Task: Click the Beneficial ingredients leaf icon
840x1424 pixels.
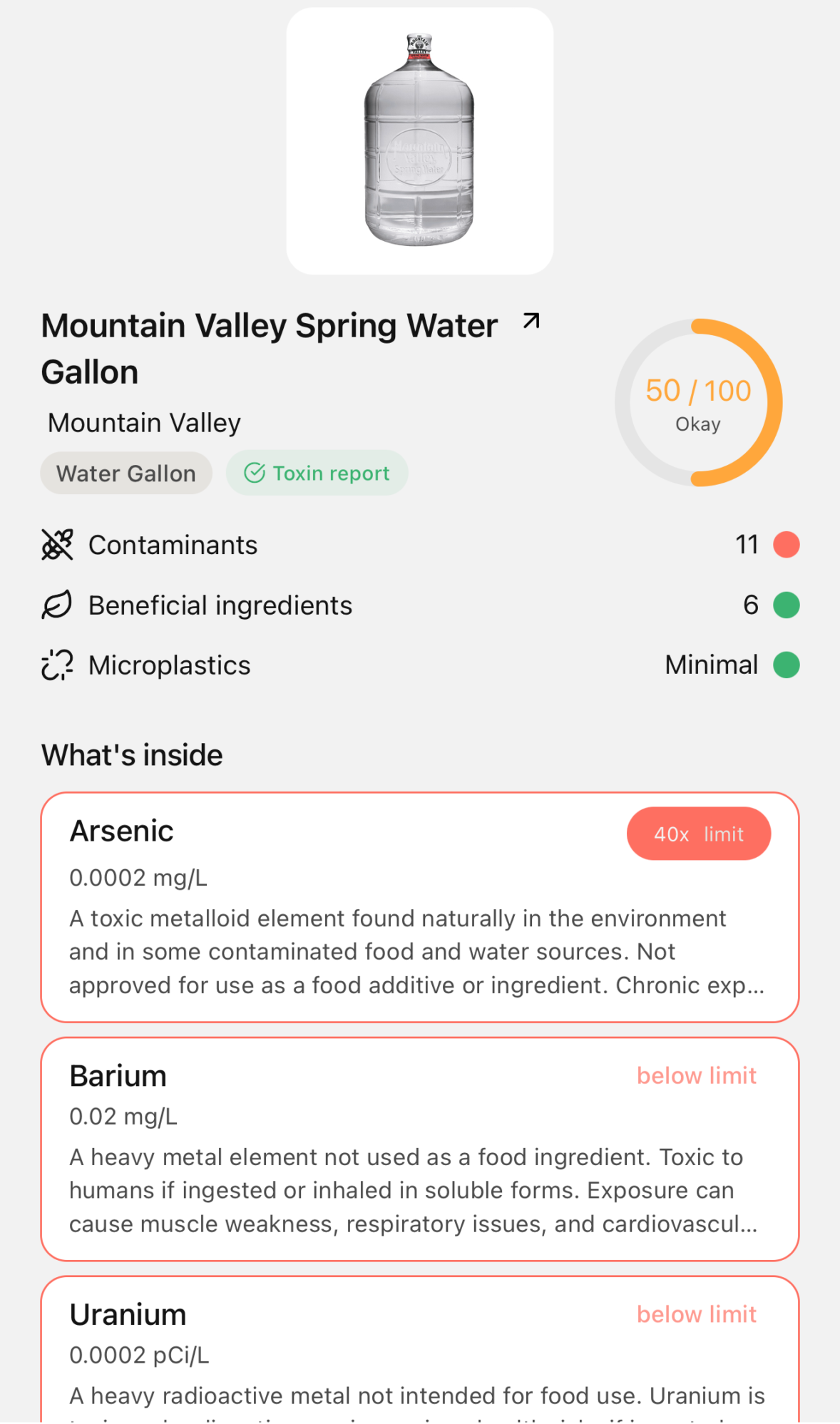Action: pos(57,605)
